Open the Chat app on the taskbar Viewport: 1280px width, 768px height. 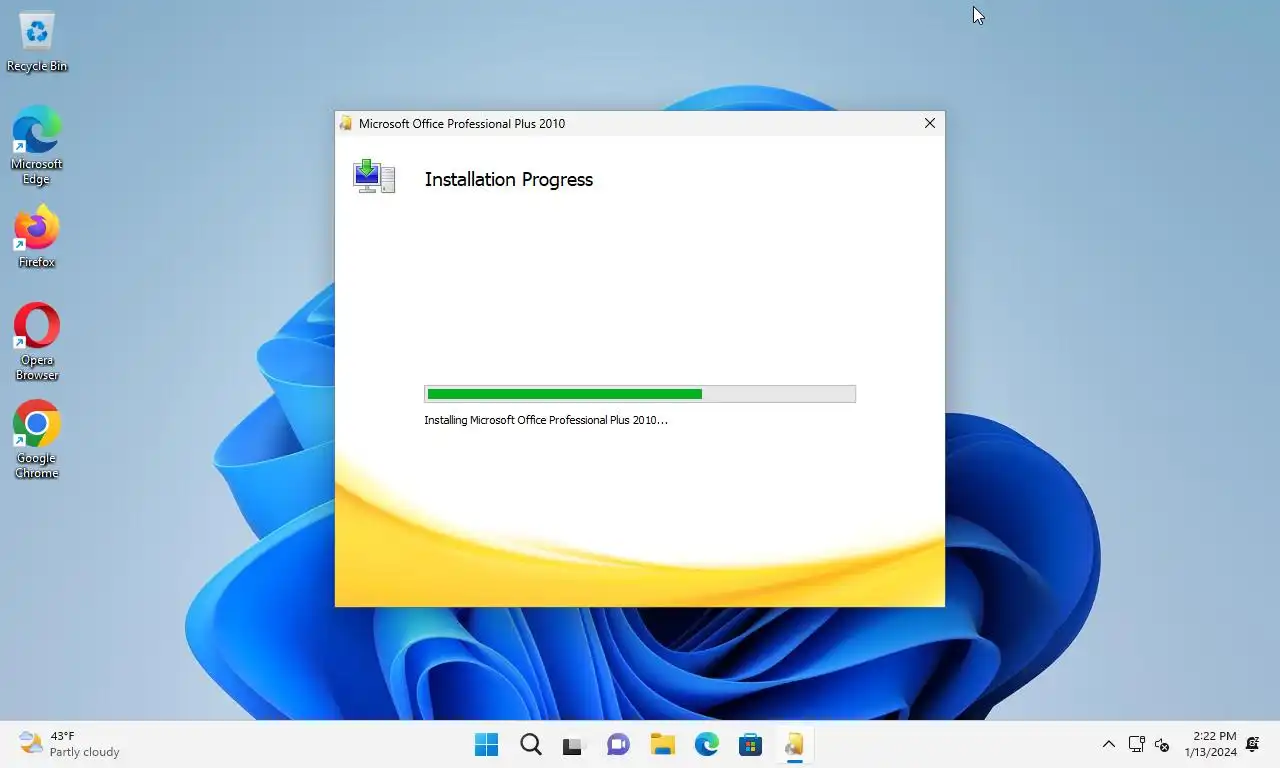(x=618, y=744)
